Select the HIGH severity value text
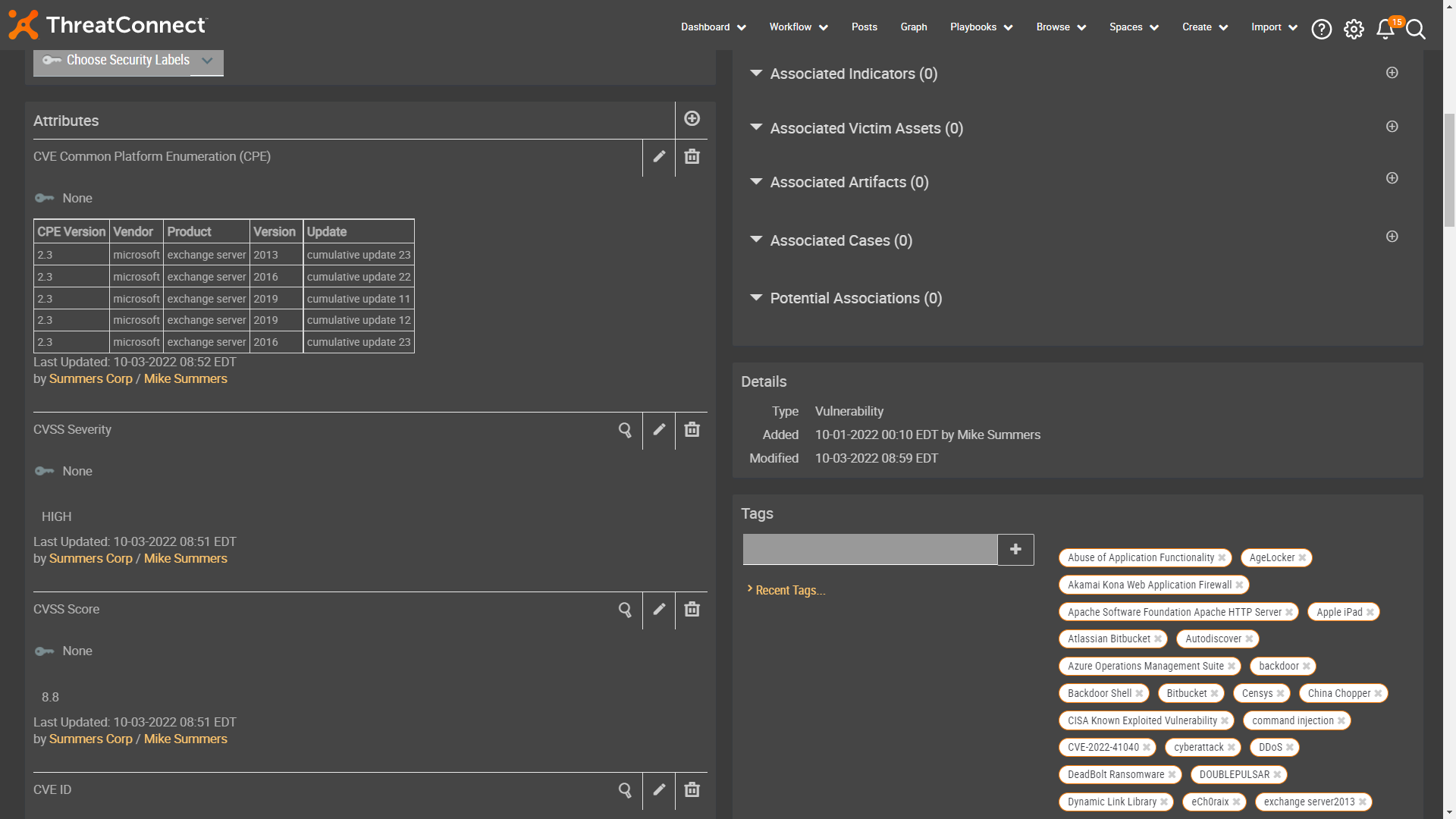1456x819 pixels. [x=56, y=517]
